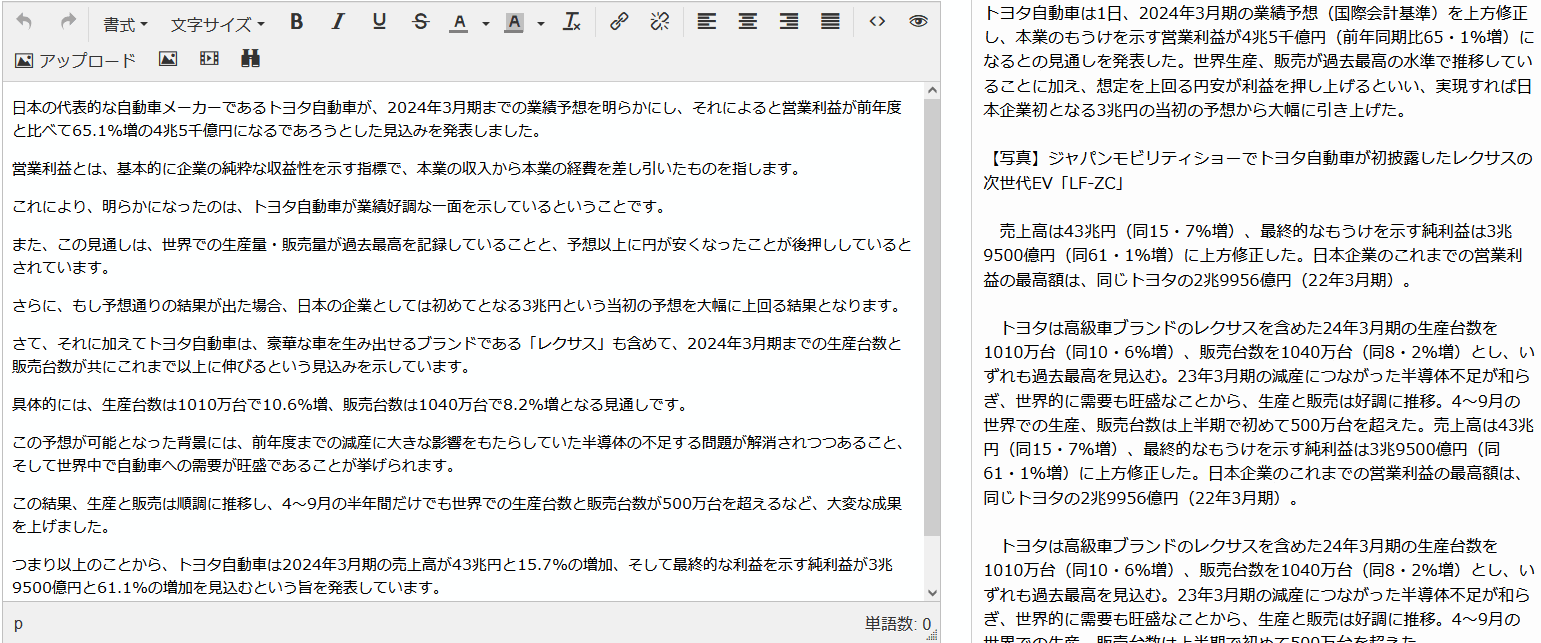Viewport: 1541px width, 643px height.
Task: Toggle strikethrough formatting
Action: point(420,22)
